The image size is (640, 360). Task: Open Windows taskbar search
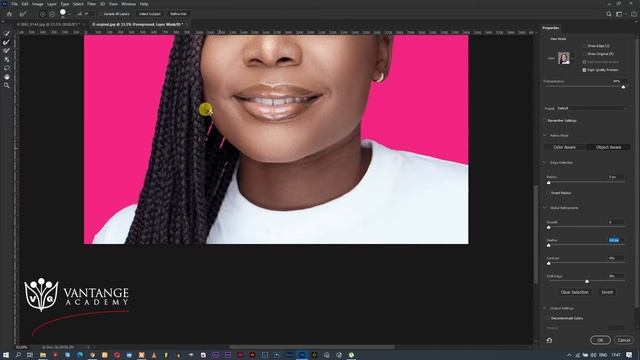point(18,355)
